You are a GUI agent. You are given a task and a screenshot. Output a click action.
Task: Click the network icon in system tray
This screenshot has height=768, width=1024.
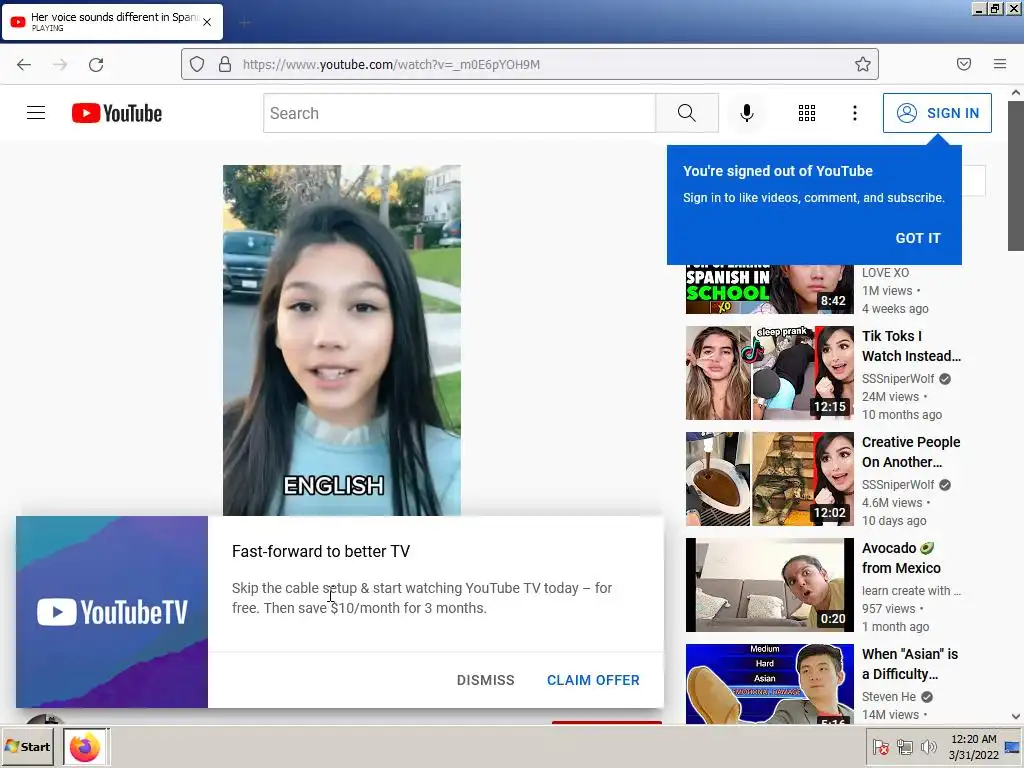pyautogui.click(x=904, y=747)
